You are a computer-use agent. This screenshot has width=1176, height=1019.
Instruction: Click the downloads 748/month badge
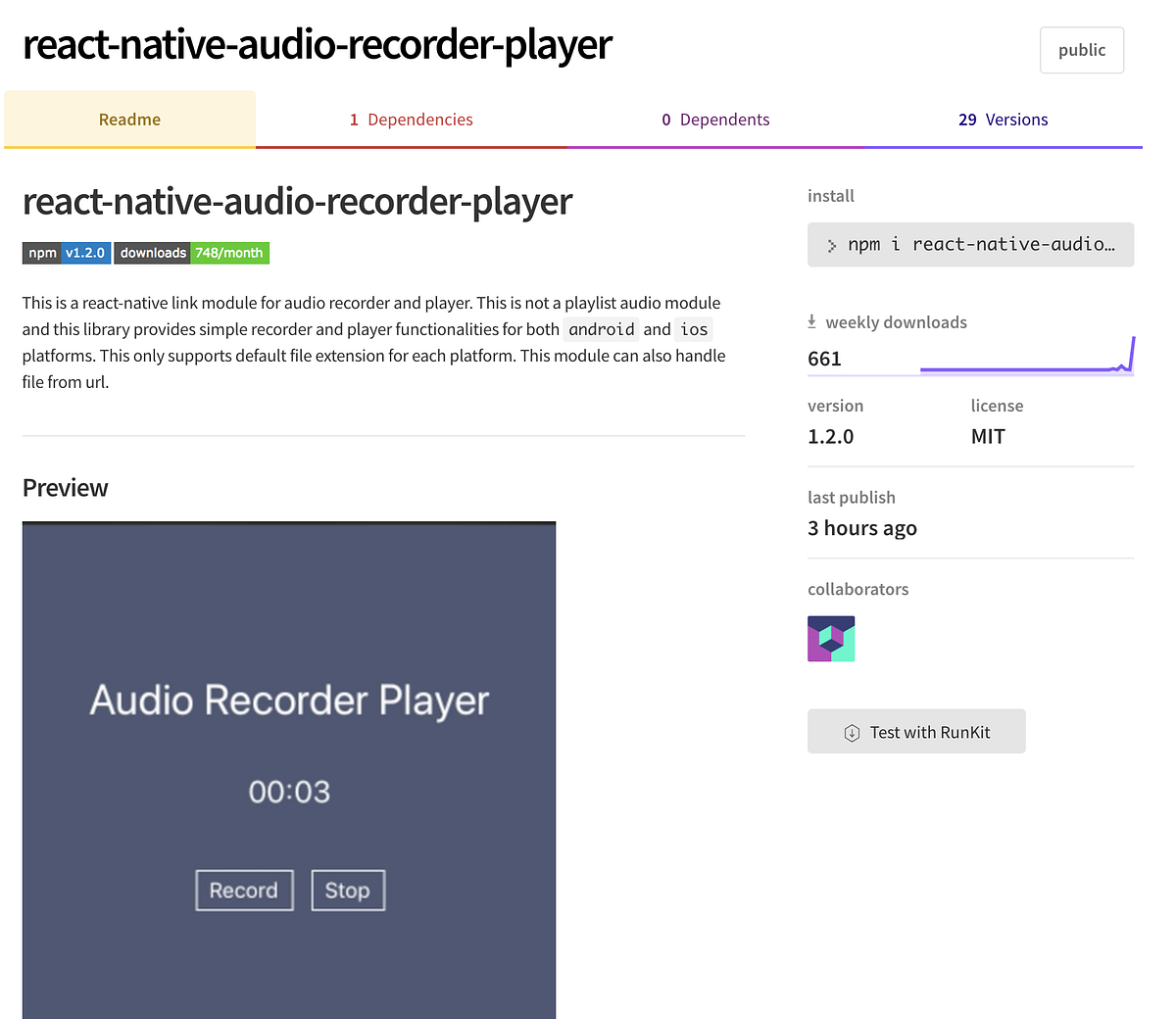click(x=192, y=252)
